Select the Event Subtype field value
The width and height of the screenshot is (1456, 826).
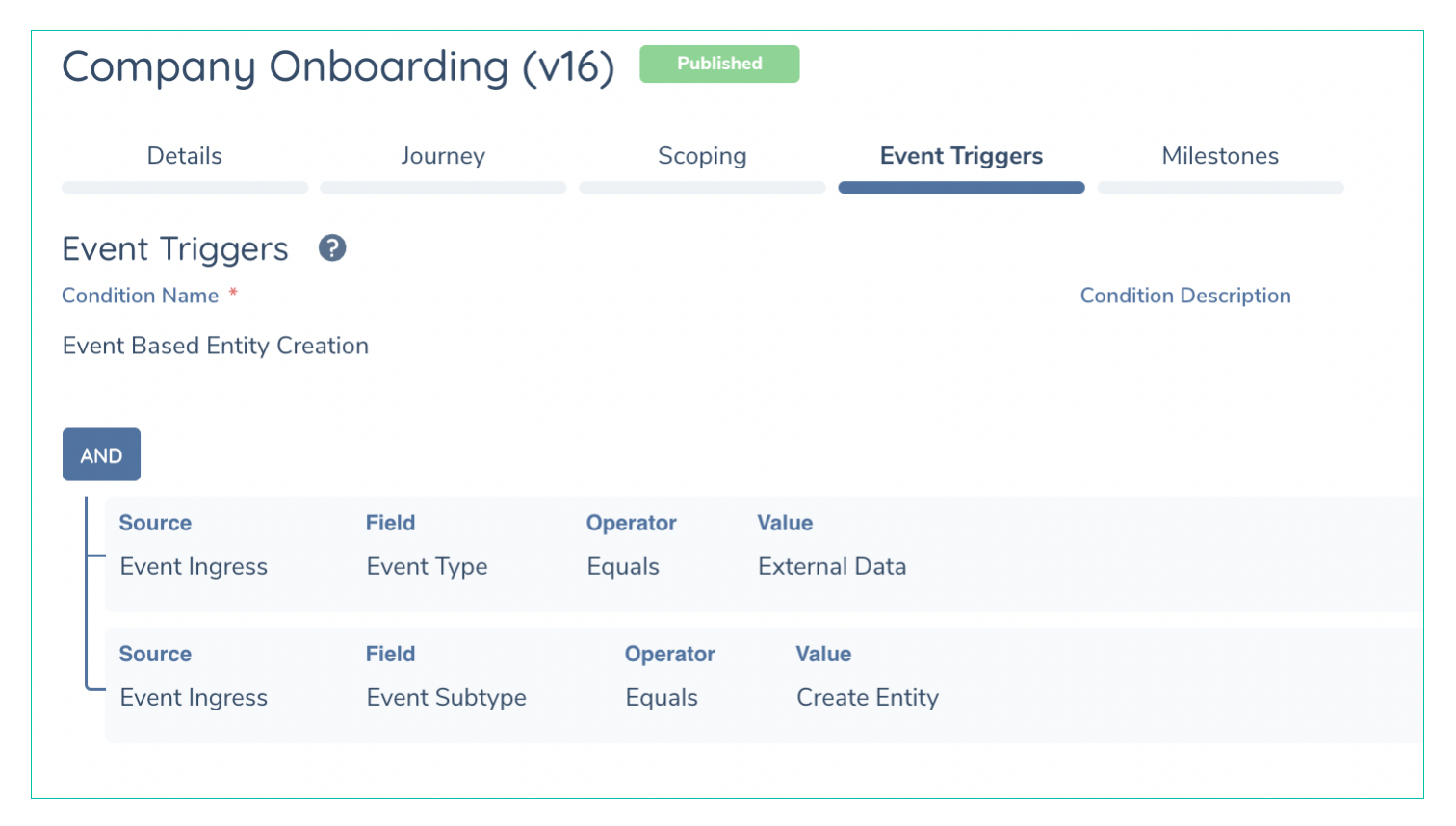pos(446,698)
